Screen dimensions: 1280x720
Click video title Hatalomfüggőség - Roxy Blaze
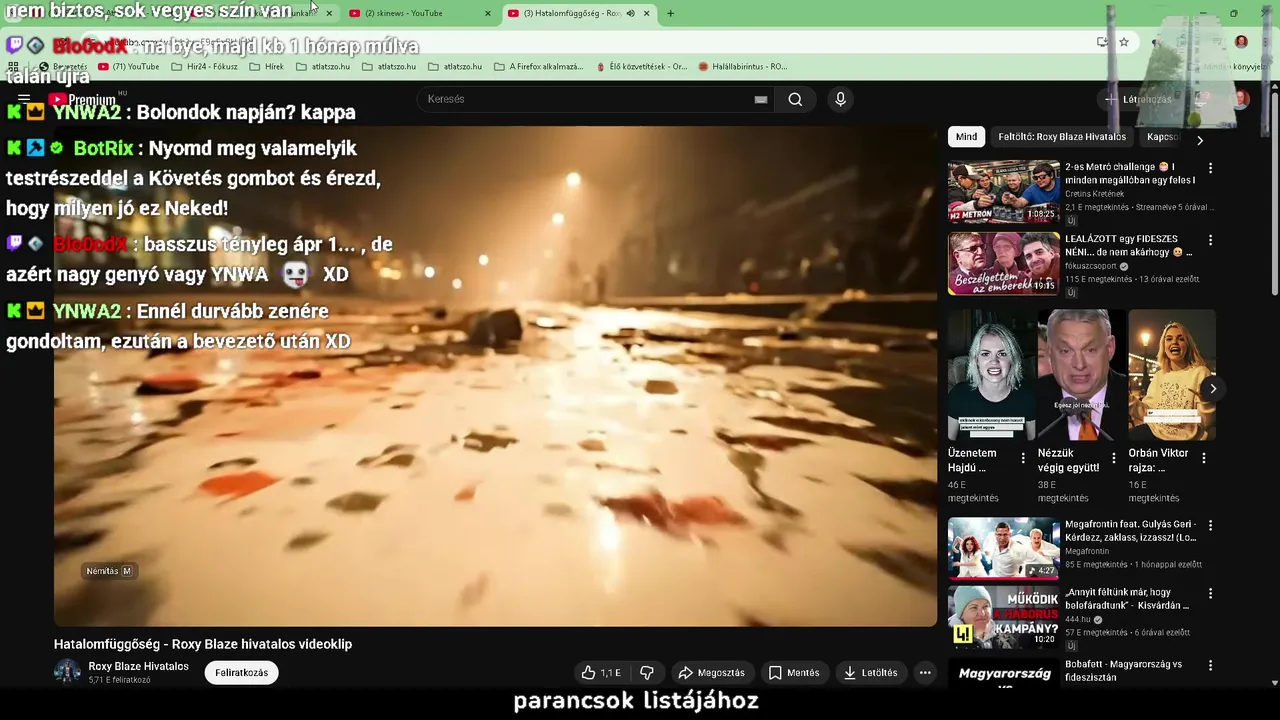point(203,644)
